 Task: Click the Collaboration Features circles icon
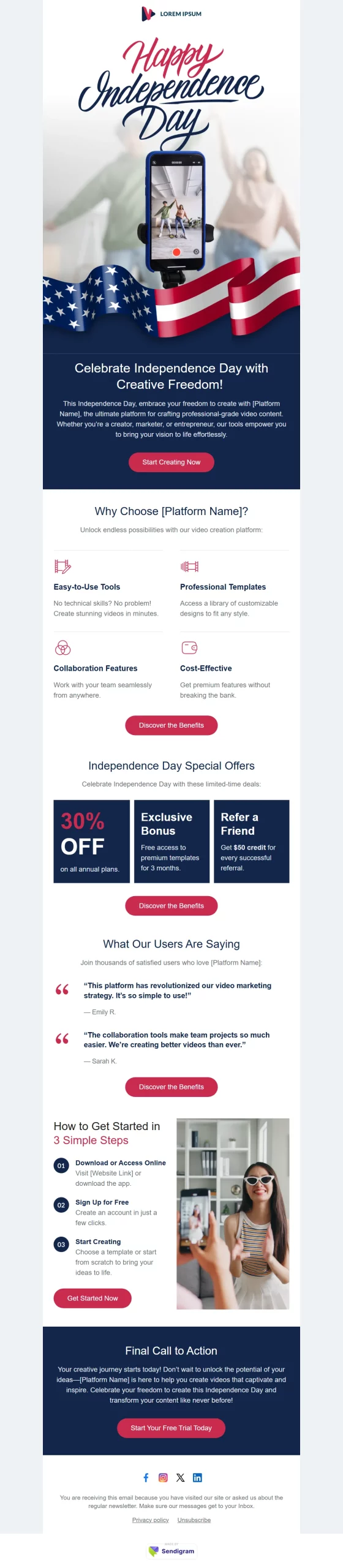click(x=63, y=647)
